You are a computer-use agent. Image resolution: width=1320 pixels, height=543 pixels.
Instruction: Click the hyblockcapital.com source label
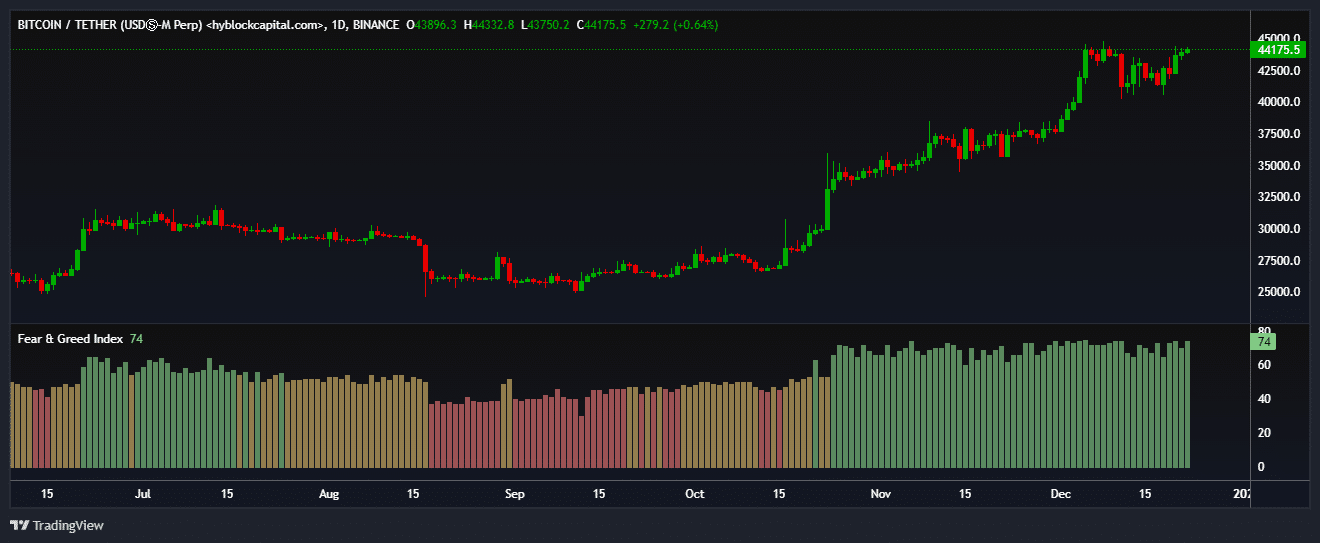263,24
